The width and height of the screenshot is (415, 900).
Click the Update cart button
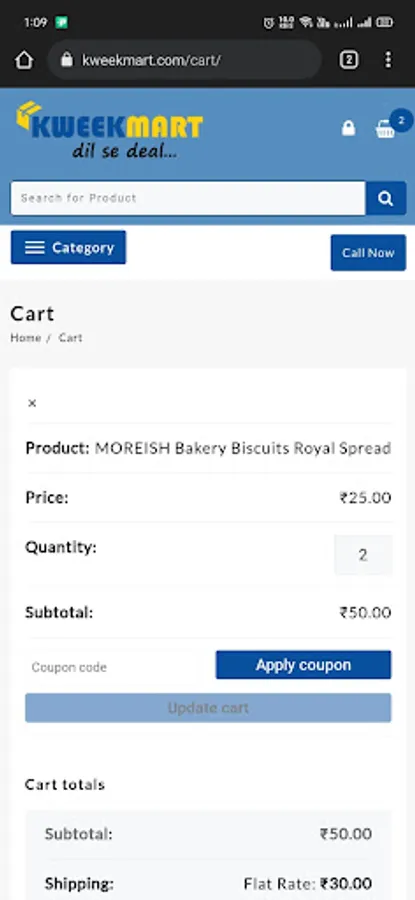[208, 708]
